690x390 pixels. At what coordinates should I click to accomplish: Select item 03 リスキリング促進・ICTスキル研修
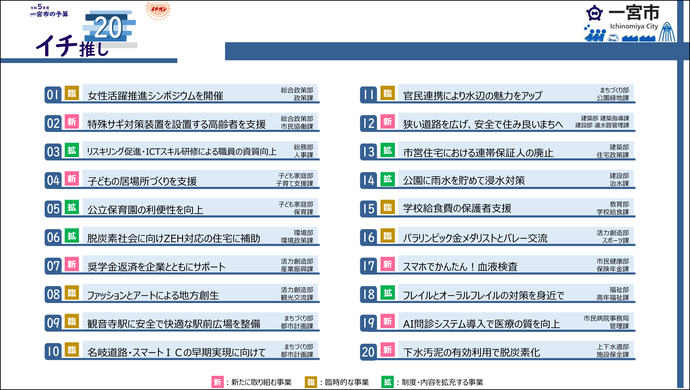182,151
